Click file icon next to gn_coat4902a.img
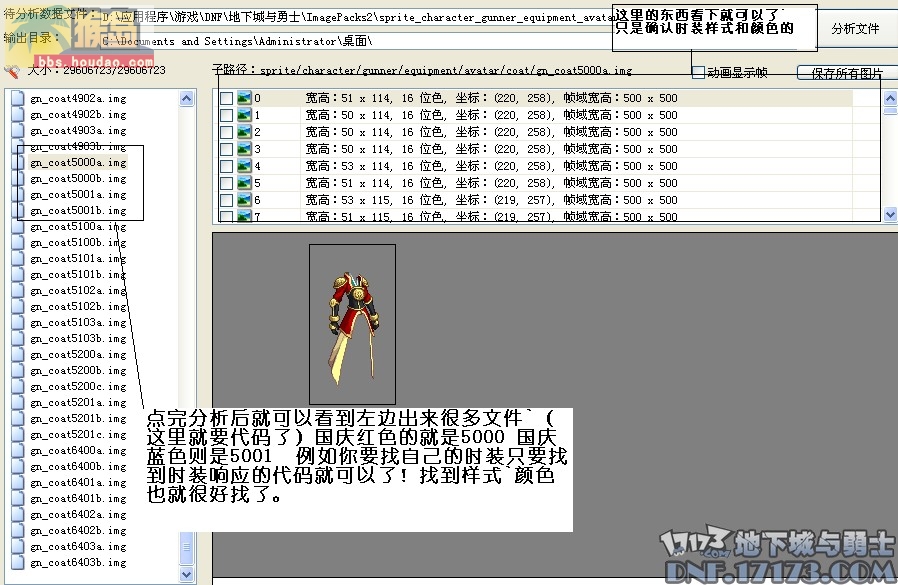This screenshot has height=585, width=898. [x=18, y=99]
